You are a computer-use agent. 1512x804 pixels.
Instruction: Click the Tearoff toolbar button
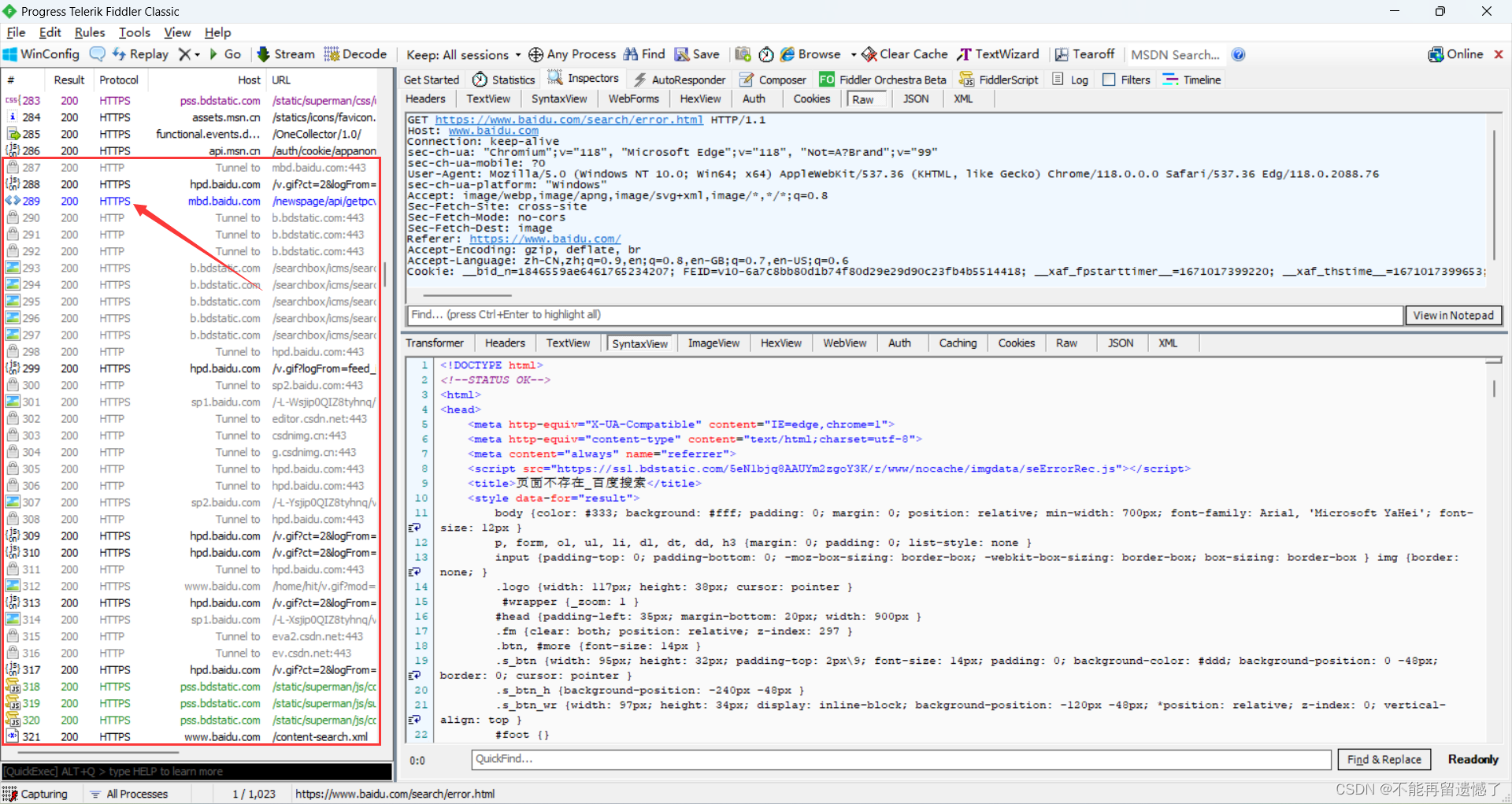pos(1084,54)
